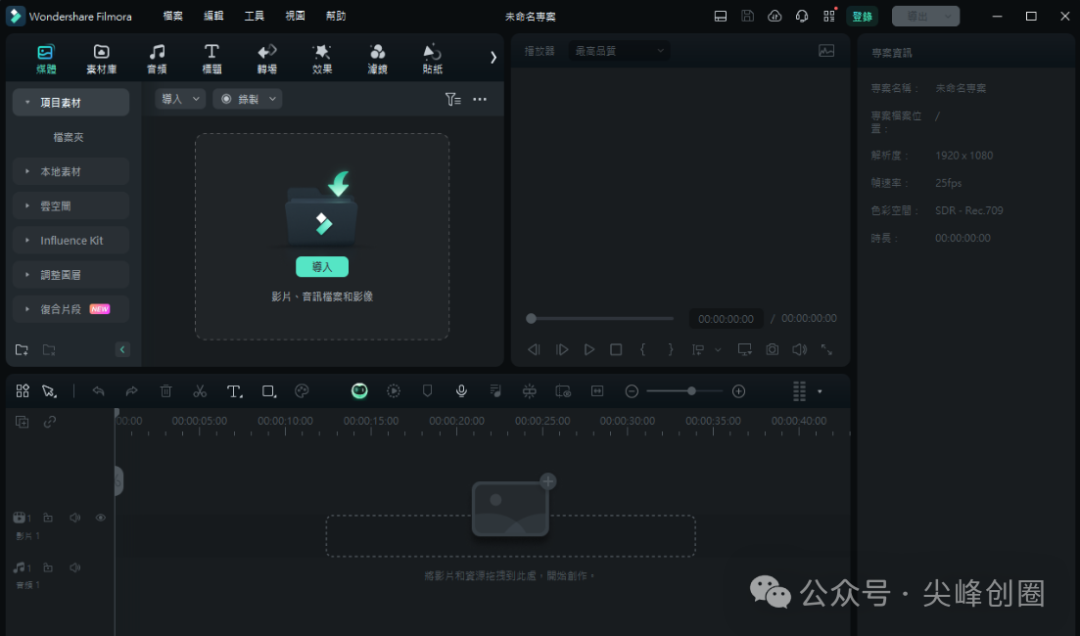
Task: Zoom out the timeline
Action: point(632,391)
